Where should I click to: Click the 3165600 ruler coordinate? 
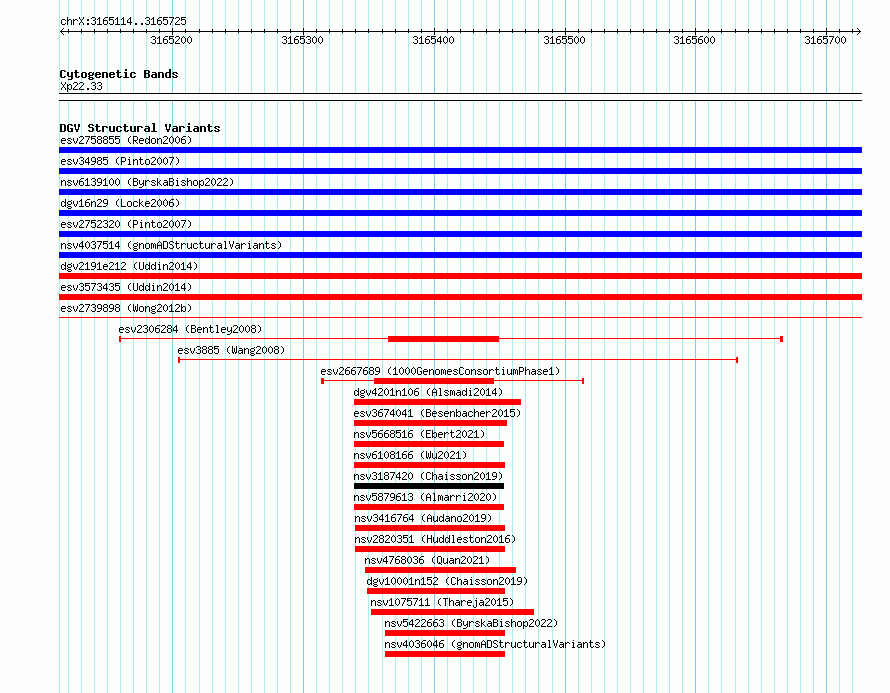pyautogui.click(x=694, y=40)
